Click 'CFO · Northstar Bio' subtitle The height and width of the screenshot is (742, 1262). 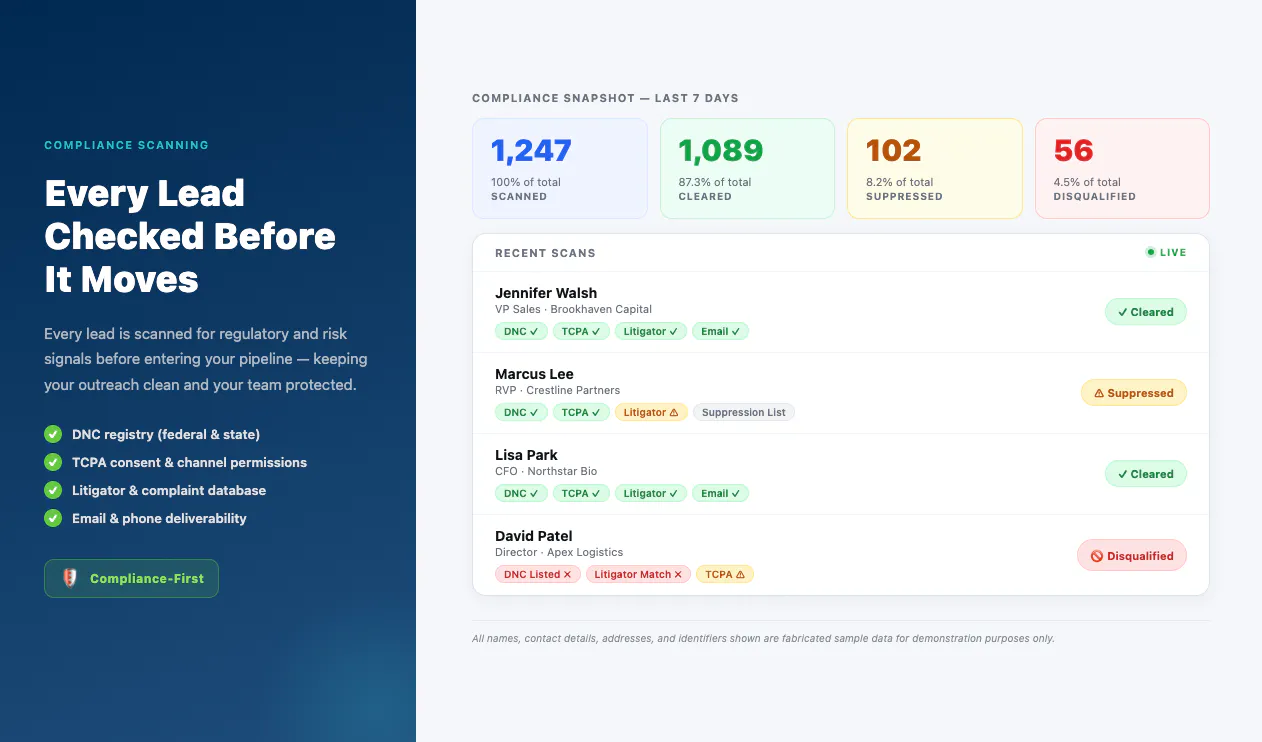pyautogui.click(x=547, y=471)
